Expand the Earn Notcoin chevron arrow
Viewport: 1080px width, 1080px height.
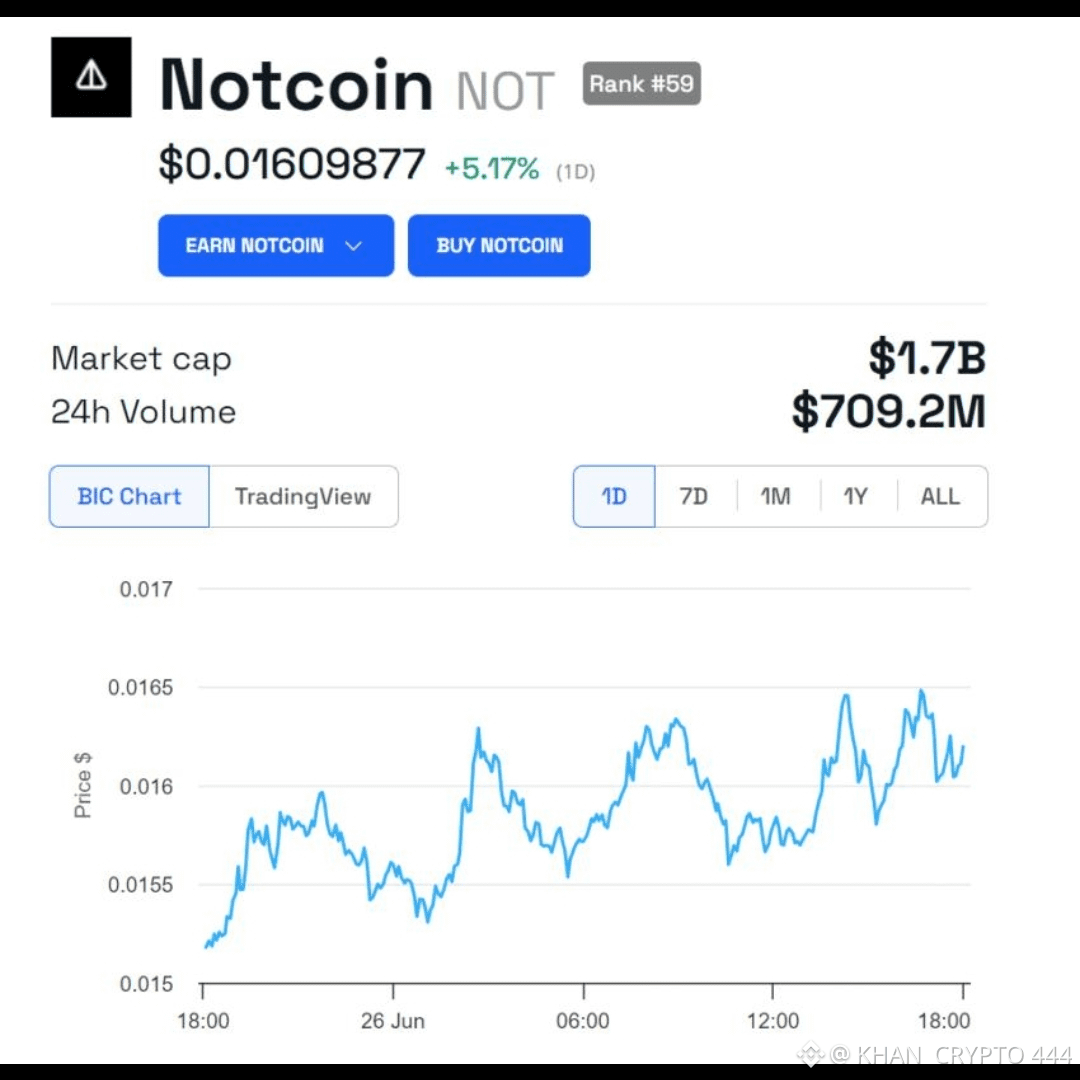[x=353, y=246]
